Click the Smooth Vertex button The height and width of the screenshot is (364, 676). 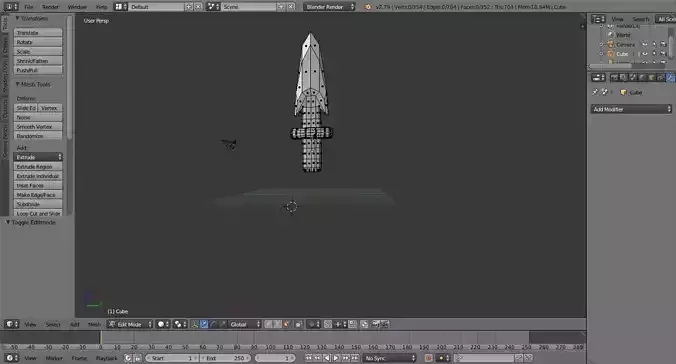[x=38, y=127]
